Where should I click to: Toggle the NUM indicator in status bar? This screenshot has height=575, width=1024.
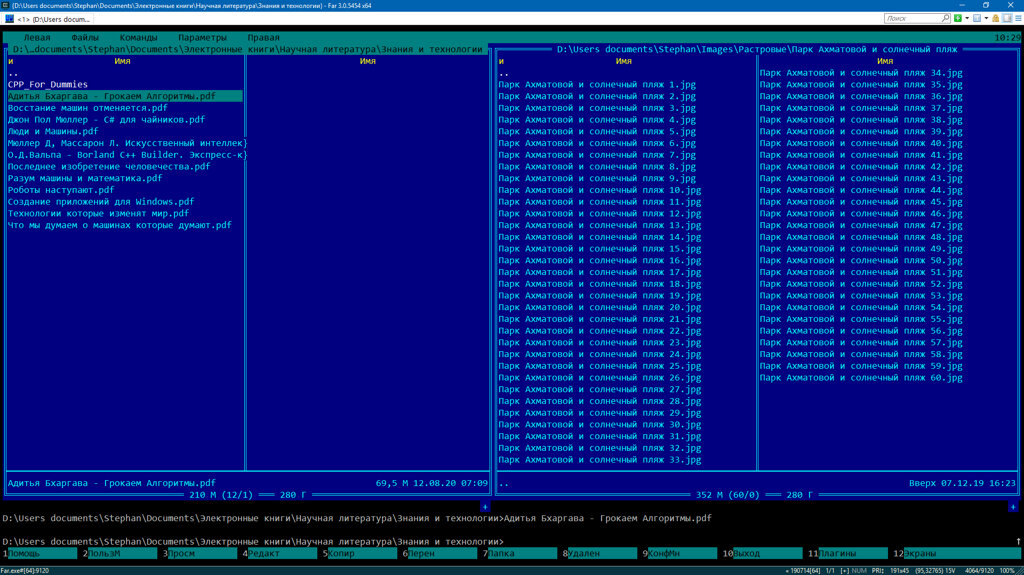tap(859, 570)
